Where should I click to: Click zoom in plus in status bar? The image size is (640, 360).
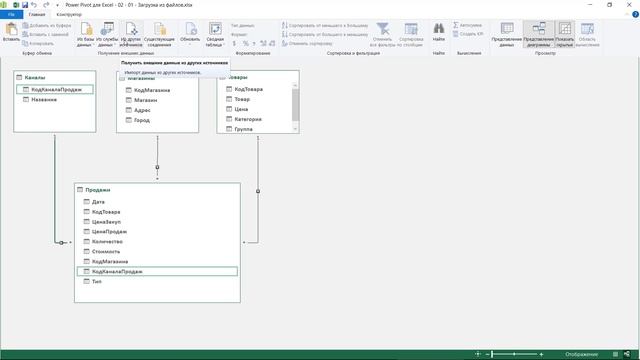542,354
